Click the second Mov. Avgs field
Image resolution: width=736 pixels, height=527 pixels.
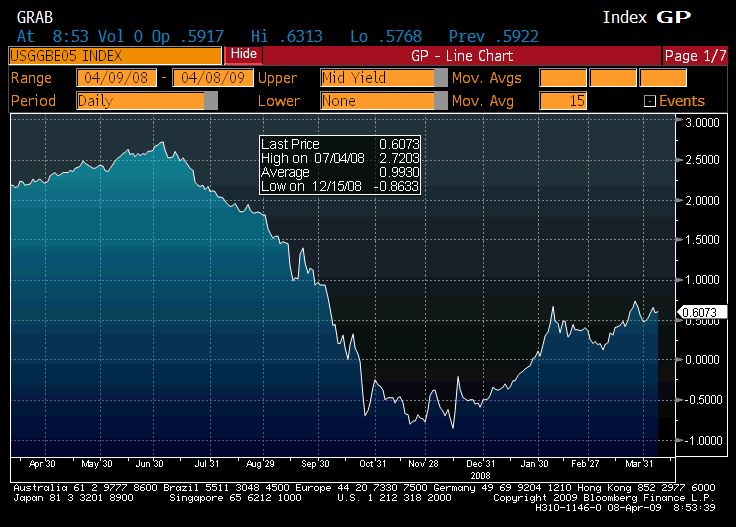[x=612, y=78]
